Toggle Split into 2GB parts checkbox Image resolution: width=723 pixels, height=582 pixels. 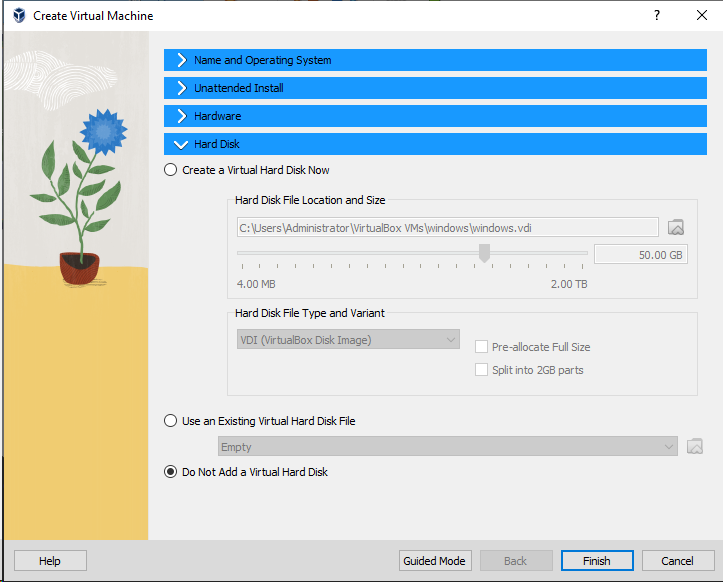click(482, 370)
